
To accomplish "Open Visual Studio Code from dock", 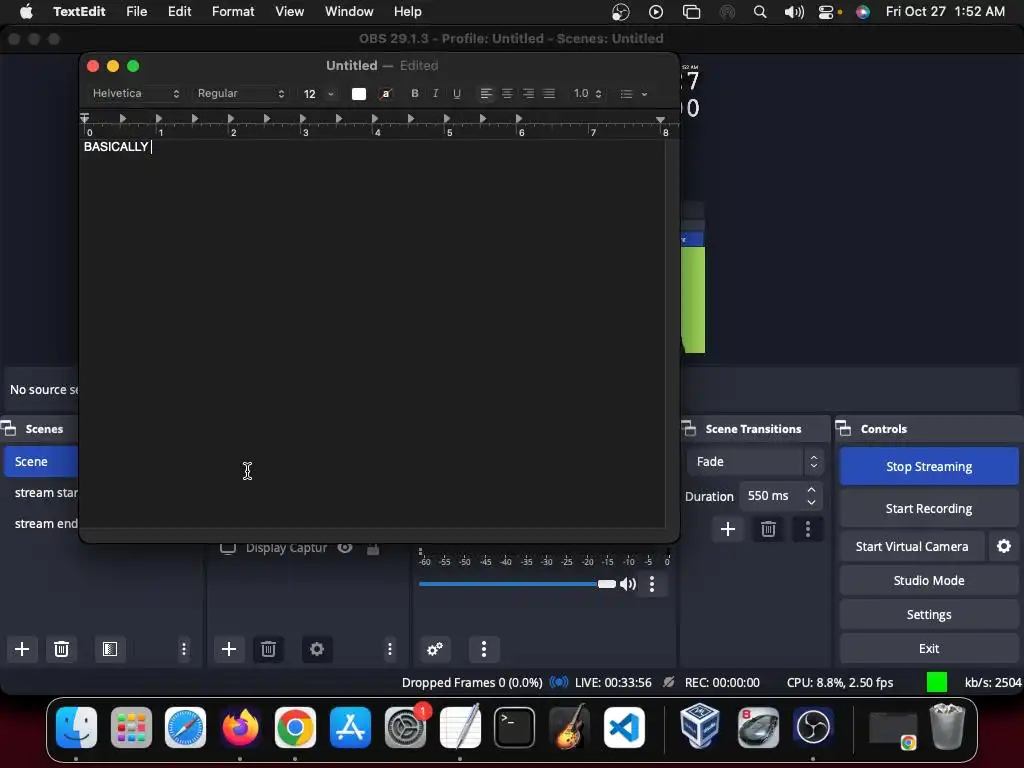I will (624, 727).
